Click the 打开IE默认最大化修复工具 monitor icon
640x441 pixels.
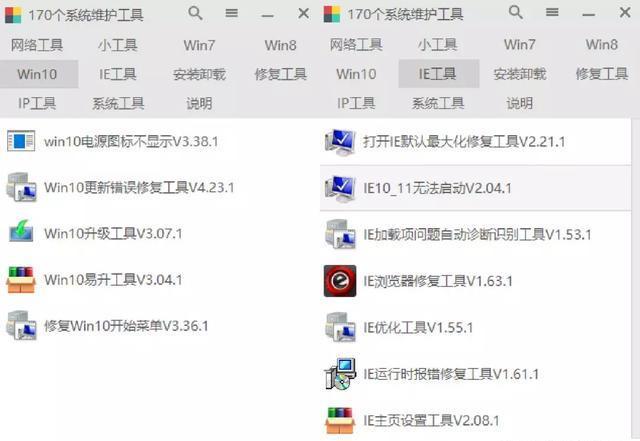340,143
